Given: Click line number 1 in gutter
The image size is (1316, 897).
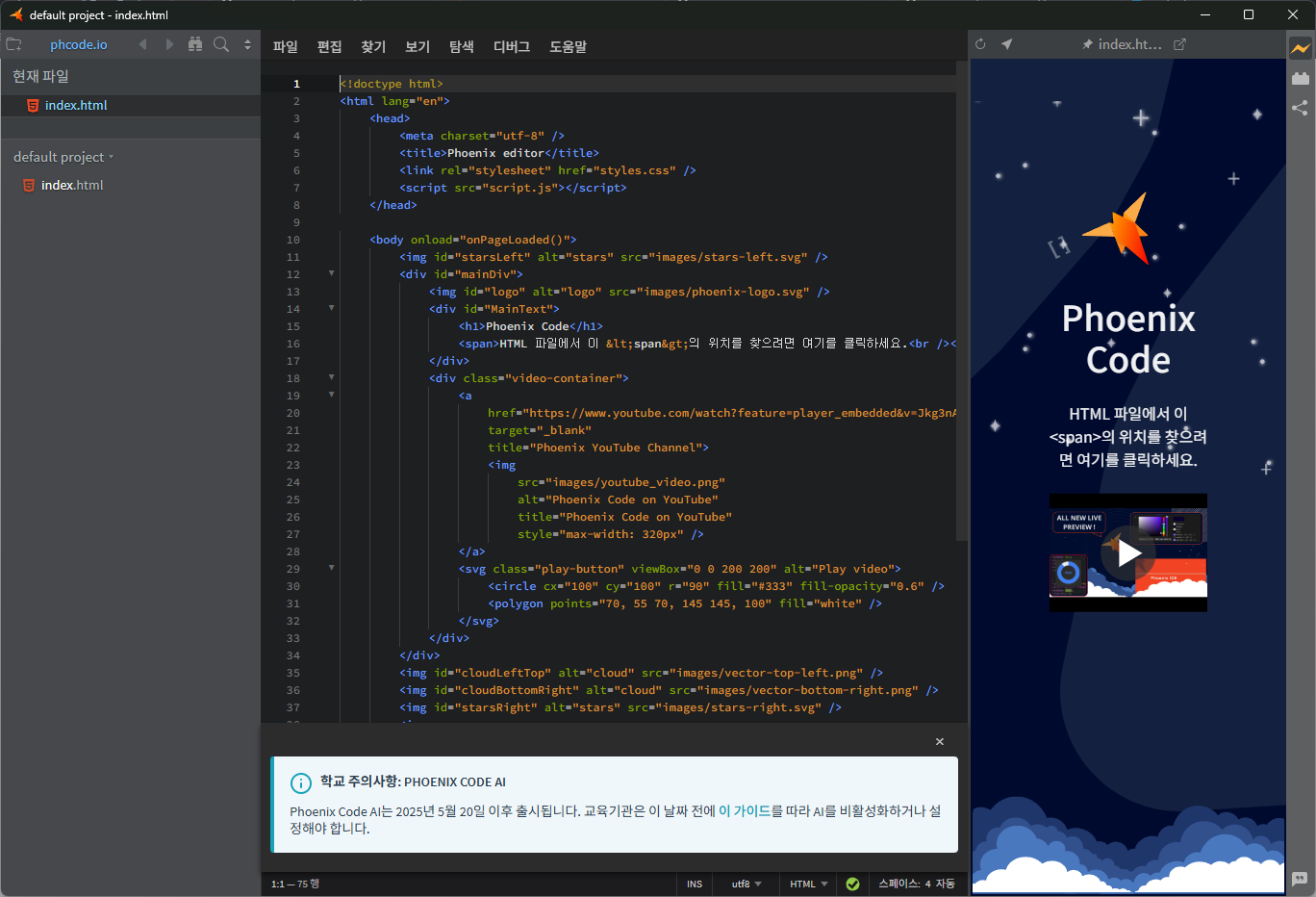Looking at the screenshot, I should pyautogui.click(x=296, y=84).
